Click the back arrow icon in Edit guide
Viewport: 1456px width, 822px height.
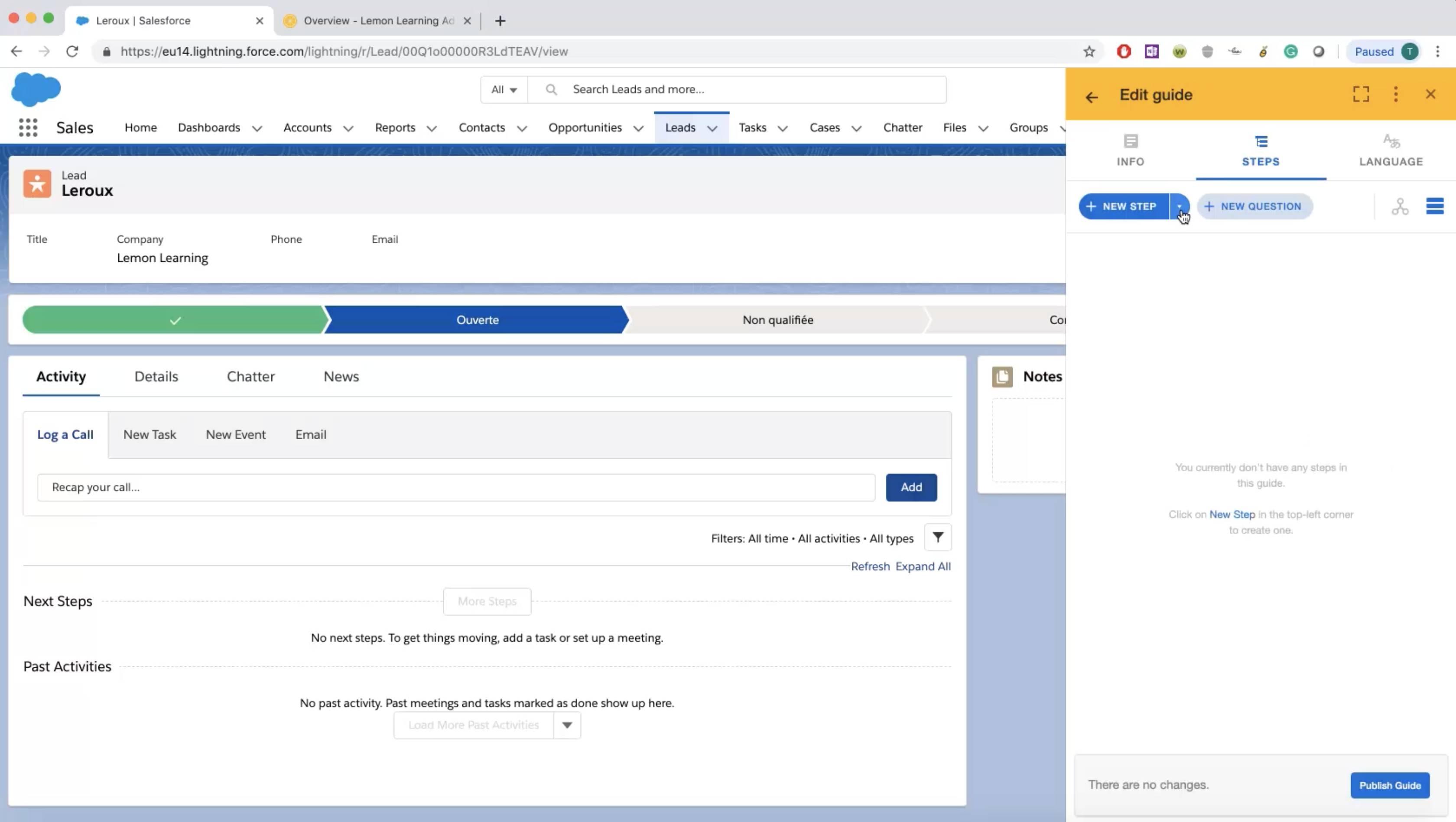[x=1092, y=95]
